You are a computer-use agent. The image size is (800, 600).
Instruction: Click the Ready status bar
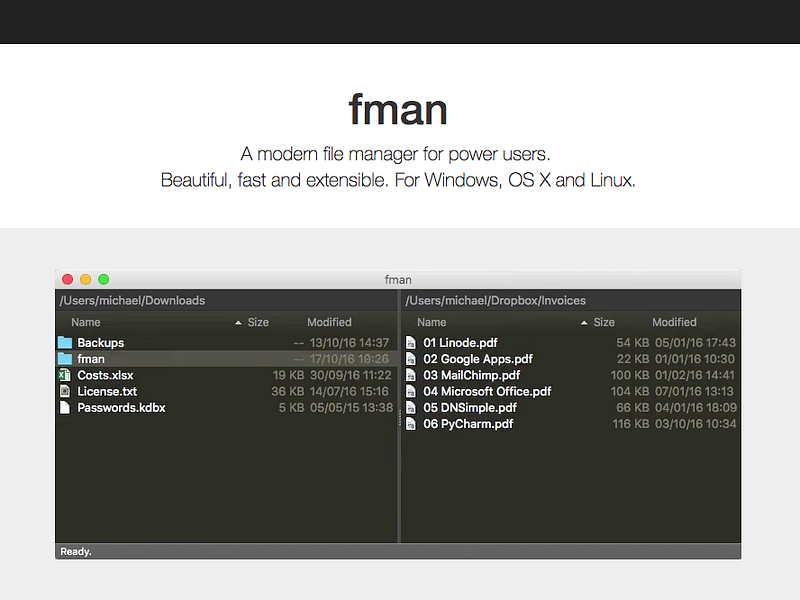75,551
